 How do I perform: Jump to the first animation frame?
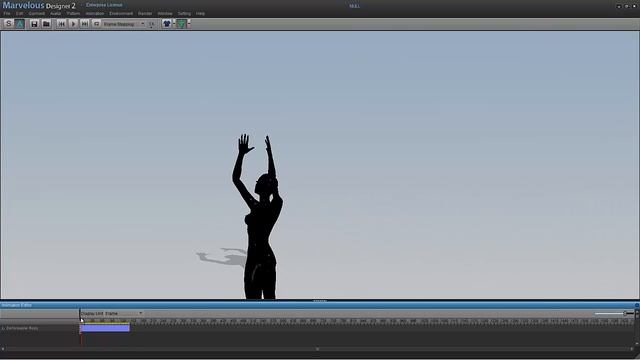[61, 24]
